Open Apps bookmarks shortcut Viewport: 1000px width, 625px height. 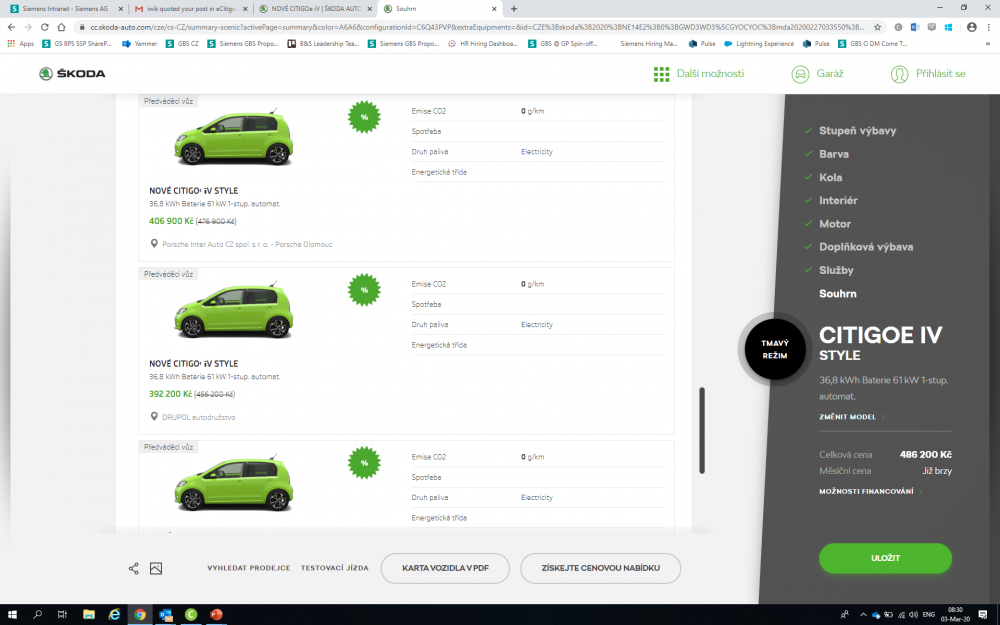coord(20,44)
